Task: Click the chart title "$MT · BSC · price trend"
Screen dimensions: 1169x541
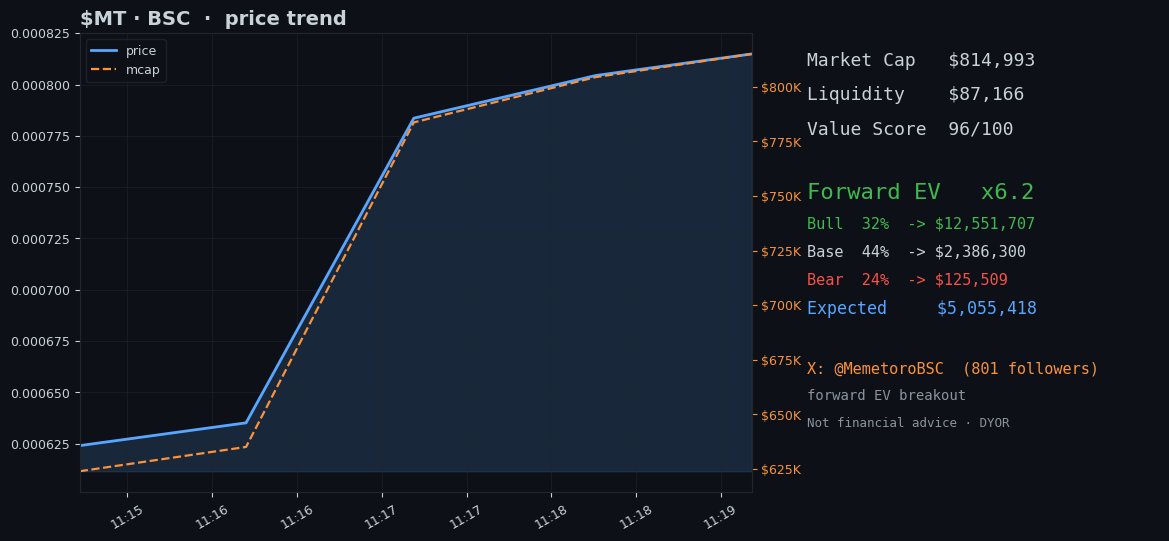Action: coord(213,19)
